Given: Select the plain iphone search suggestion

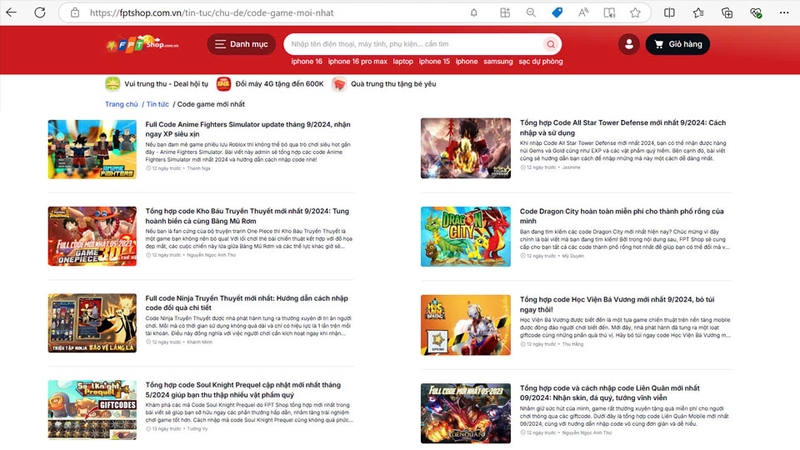Looking at the screenshot, I should pyautogui.click(x=467, y=61).
